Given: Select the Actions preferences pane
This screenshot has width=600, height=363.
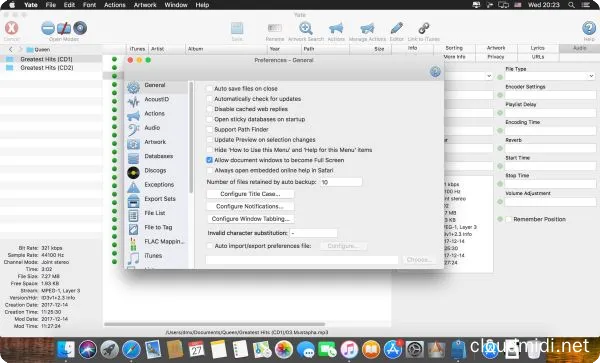Looking at the screenshot, I should point(156,114).
